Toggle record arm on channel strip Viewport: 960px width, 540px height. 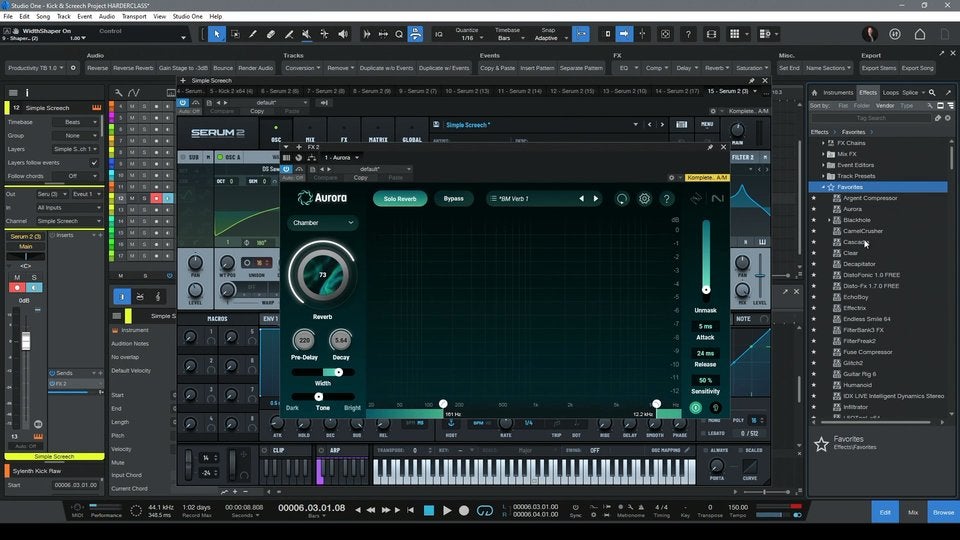coord(17,287)
